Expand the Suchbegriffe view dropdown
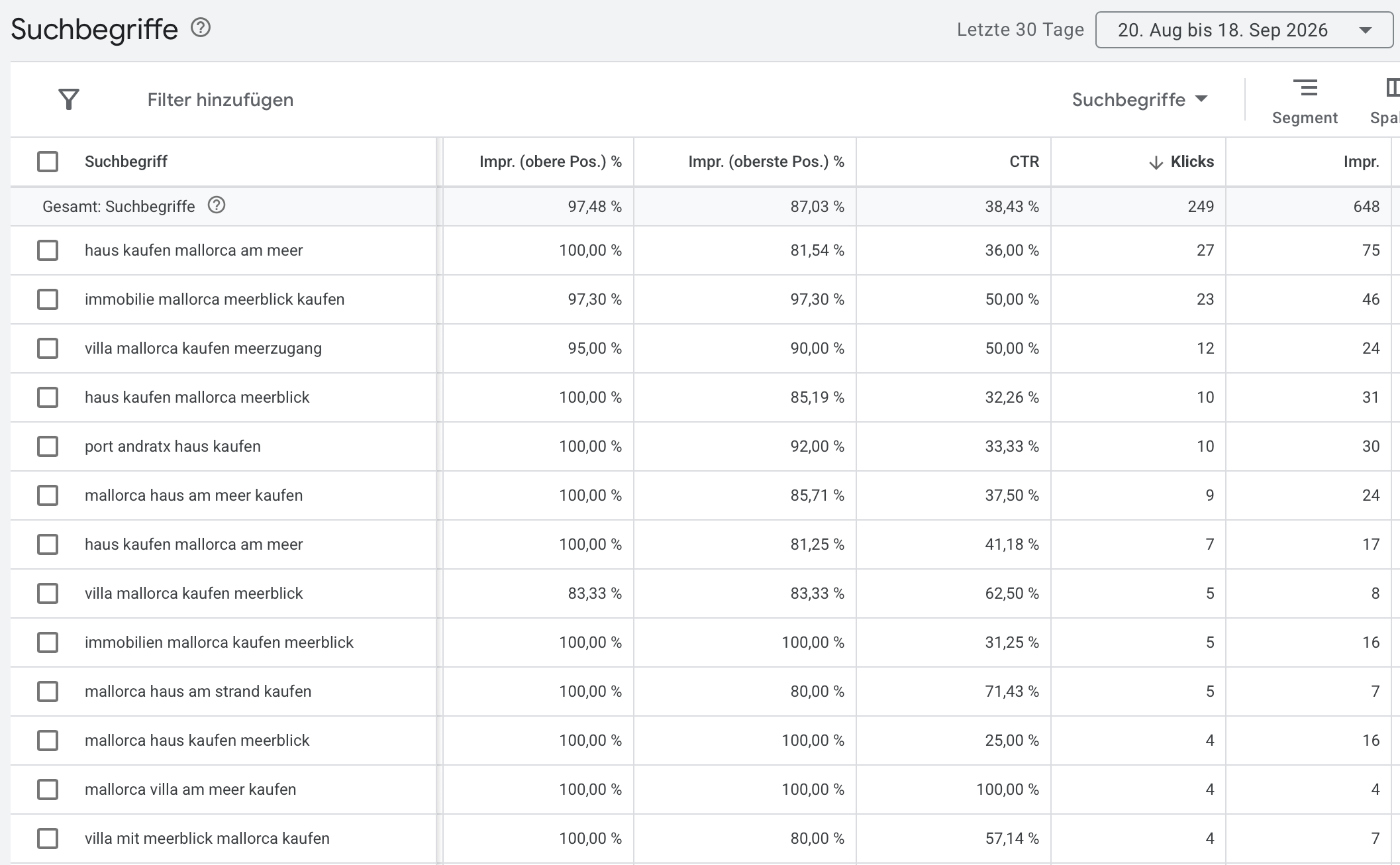Image resolution: width=1400 pixels, height=865 pixels. coord(1140,99)
